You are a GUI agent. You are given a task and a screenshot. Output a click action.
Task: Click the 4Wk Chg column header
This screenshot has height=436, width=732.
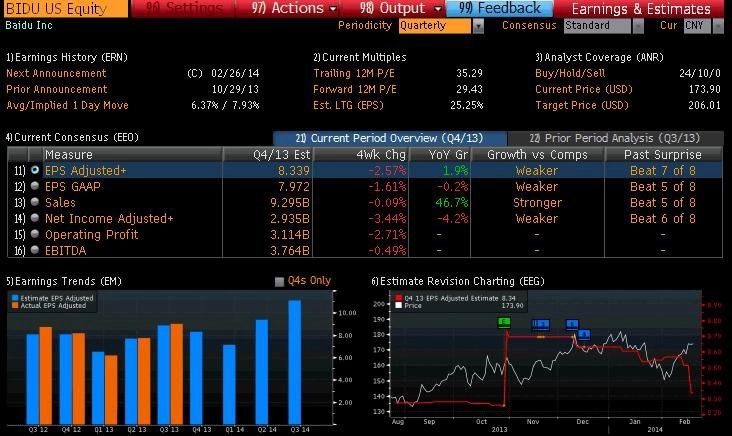(x=360, y=155)
